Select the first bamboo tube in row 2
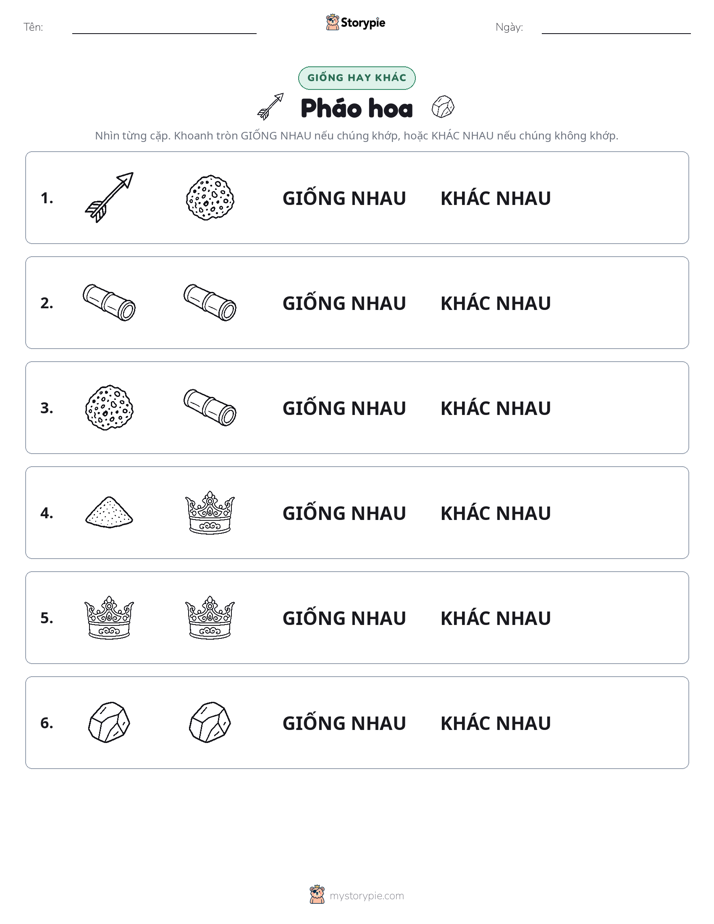 point(109,302)
